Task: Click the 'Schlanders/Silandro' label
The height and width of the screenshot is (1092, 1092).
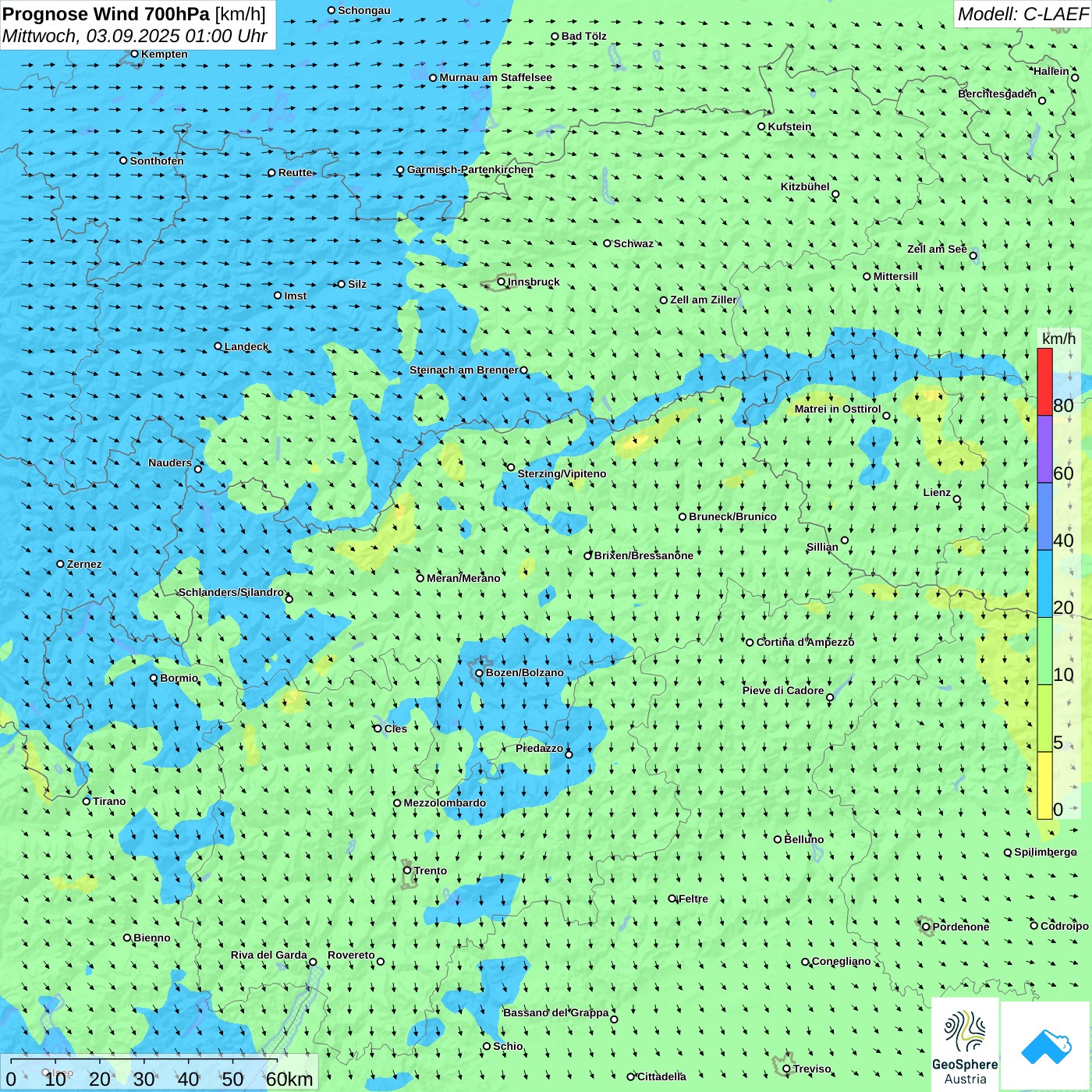Action: (231, 592)
